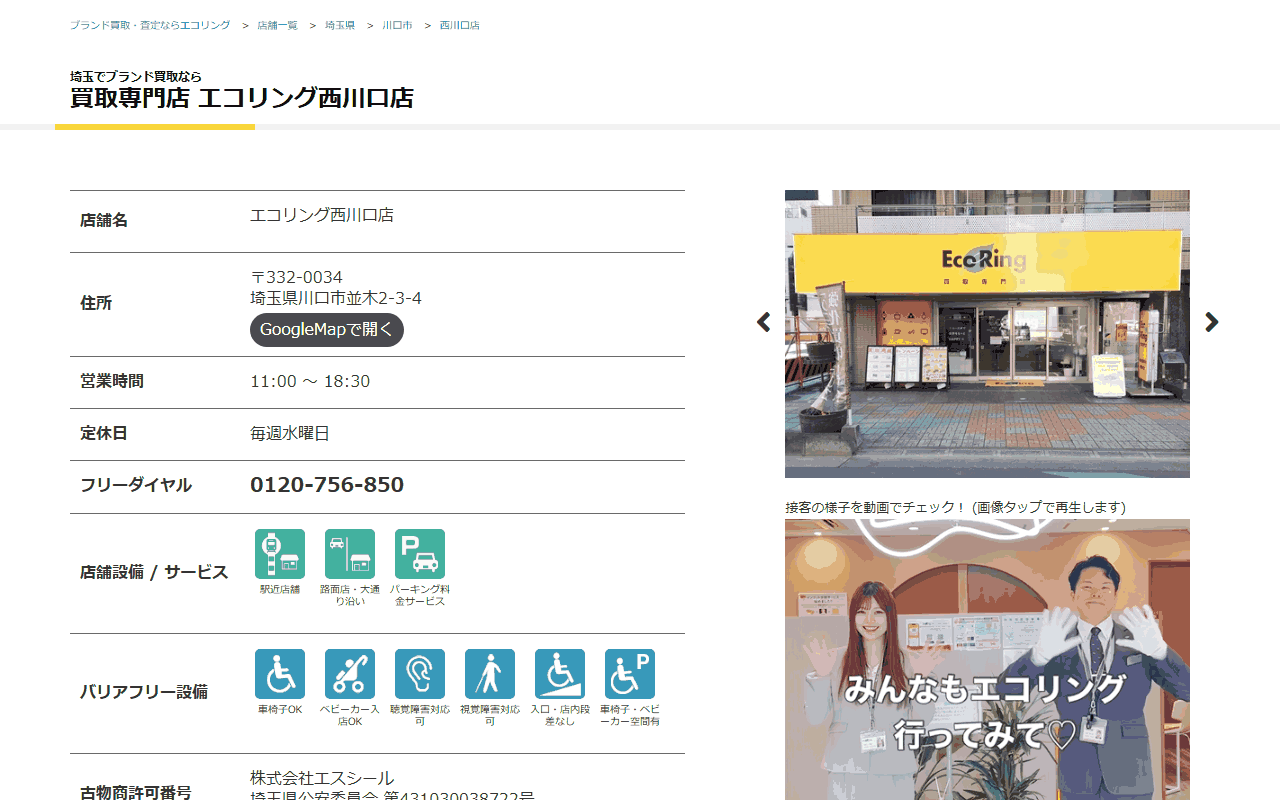Click the 車椅子OK wheelchair icon
This screenshot has width=1280, height=800.
click(x=280, y=674)
